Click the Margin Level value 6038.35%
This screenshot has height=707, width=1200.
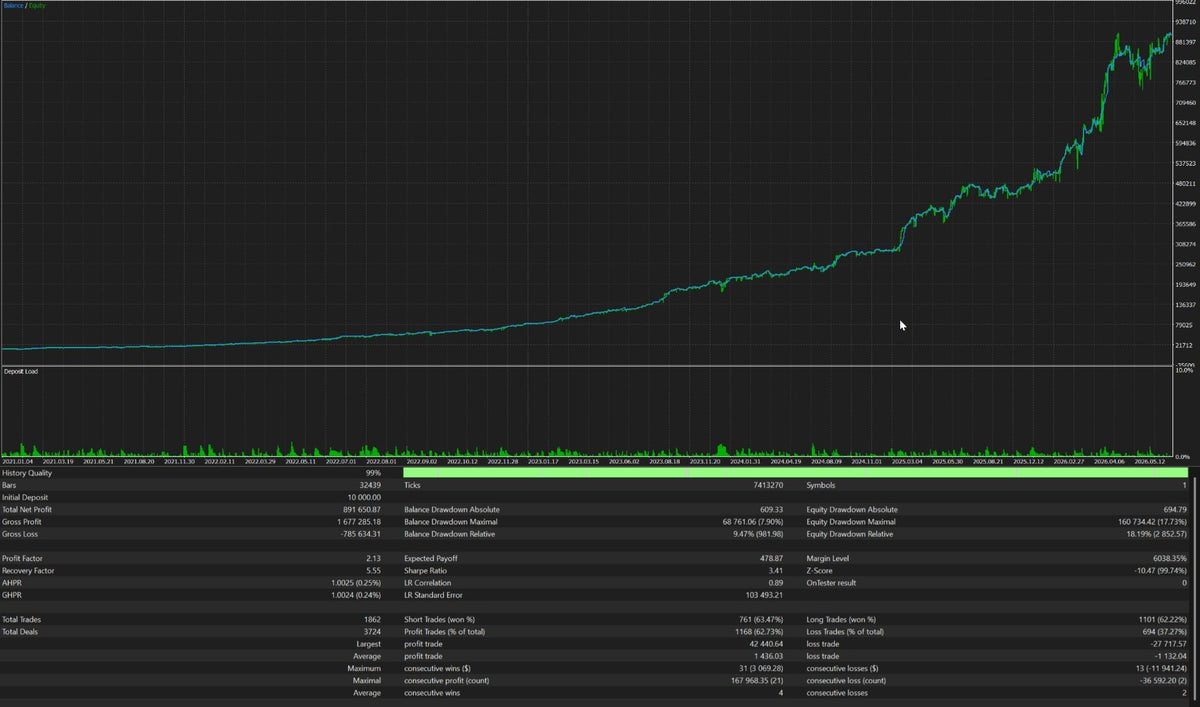[x=1170, y=558]
